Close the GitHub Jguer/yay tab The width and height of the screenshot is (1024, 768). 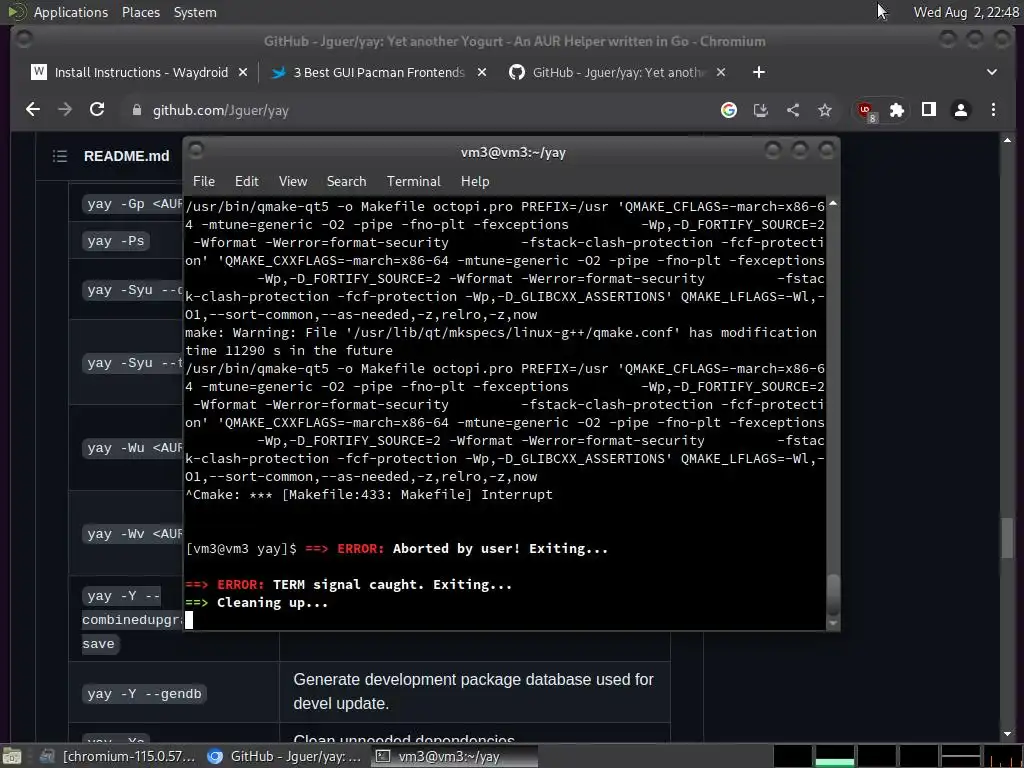point(721,72)
